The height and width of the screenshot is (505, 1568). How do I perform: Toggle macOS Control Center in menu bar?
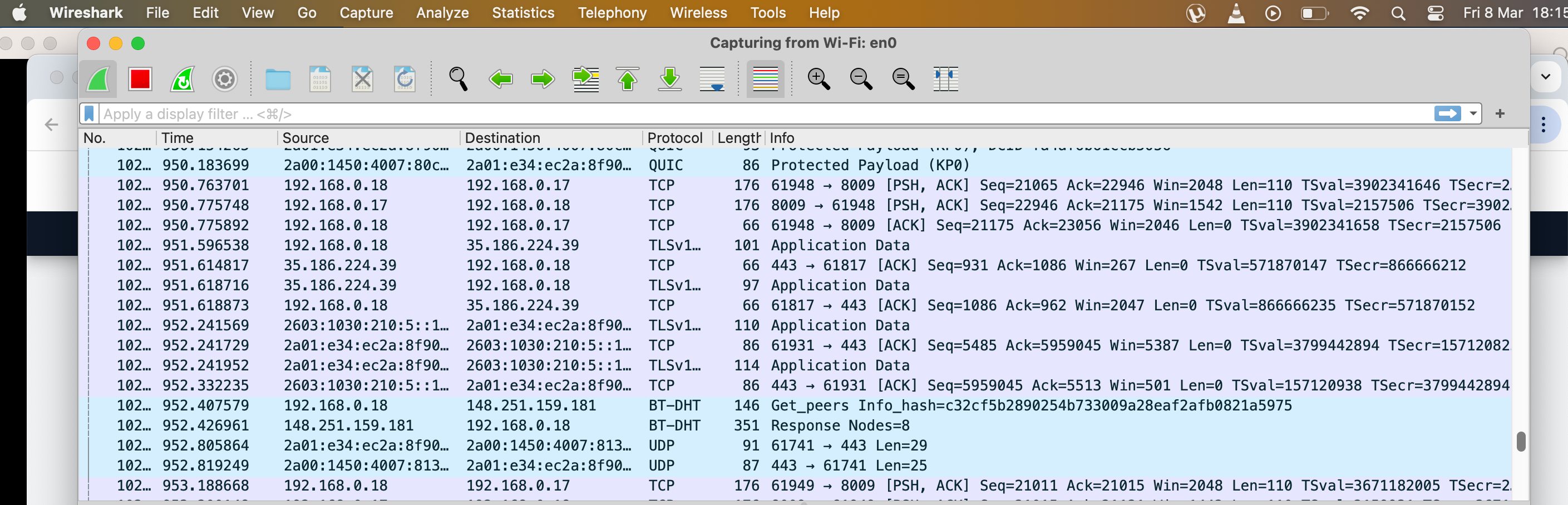[x=1436, y=13]
